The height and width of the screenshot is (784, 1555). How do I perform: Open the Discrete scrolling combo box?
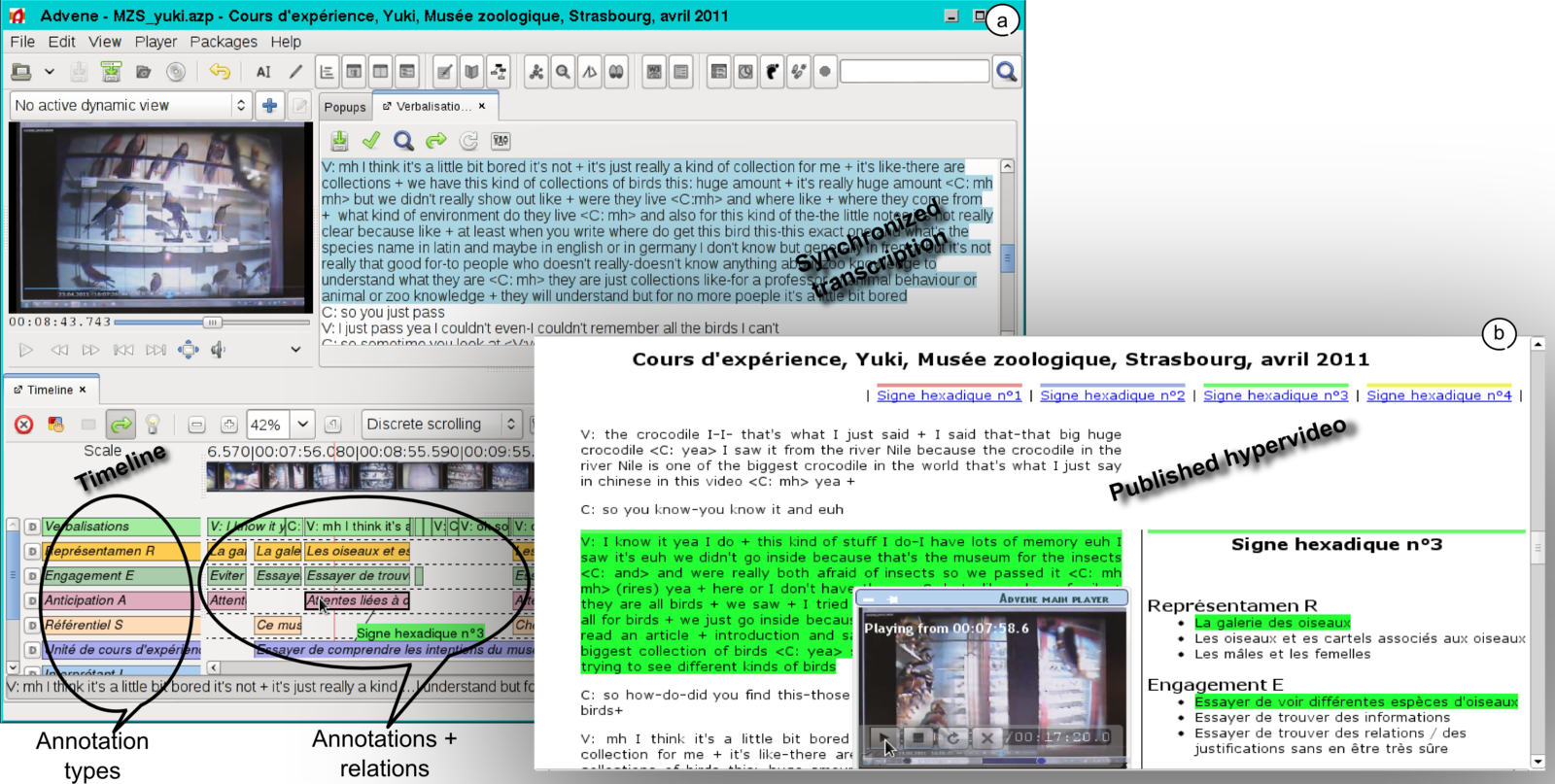click(x=441, y=424)
